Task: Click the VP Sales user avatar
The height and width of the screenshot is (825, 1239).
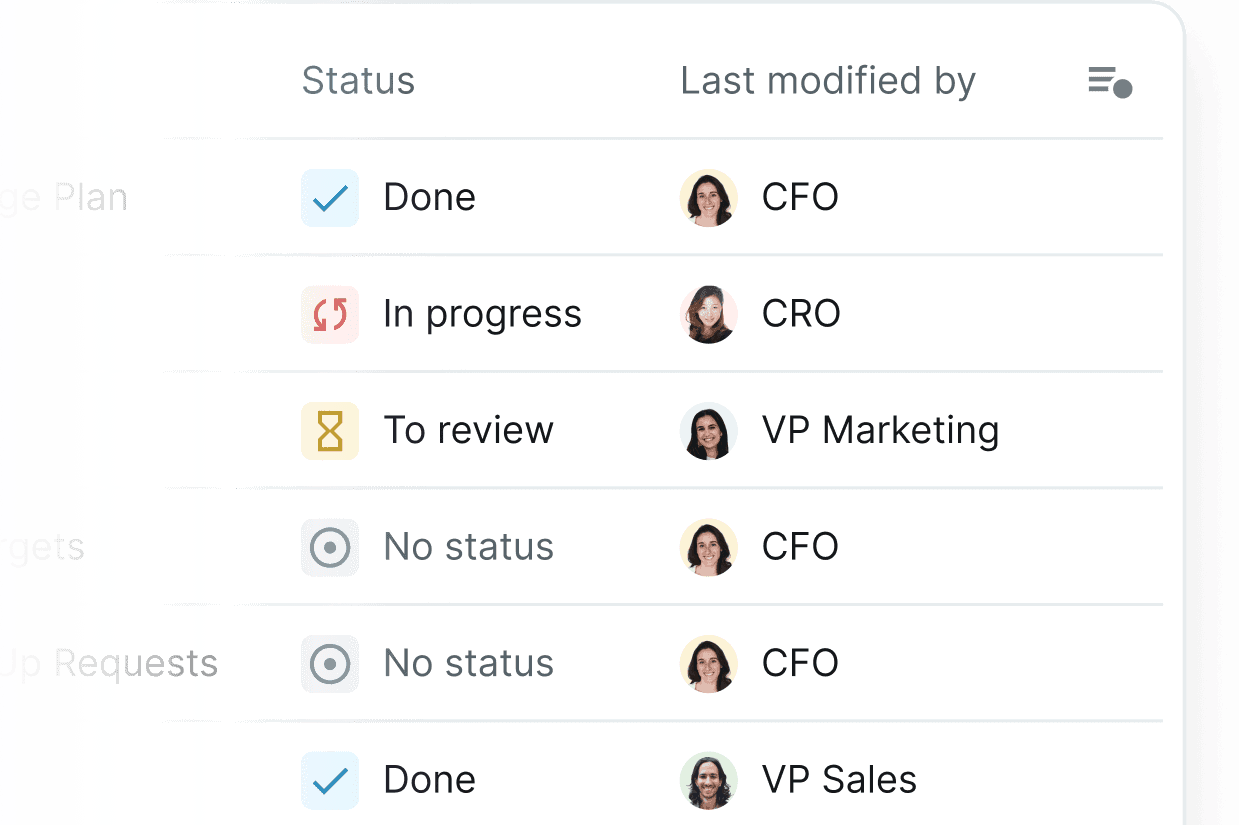Action: click(x=709, y=780)
